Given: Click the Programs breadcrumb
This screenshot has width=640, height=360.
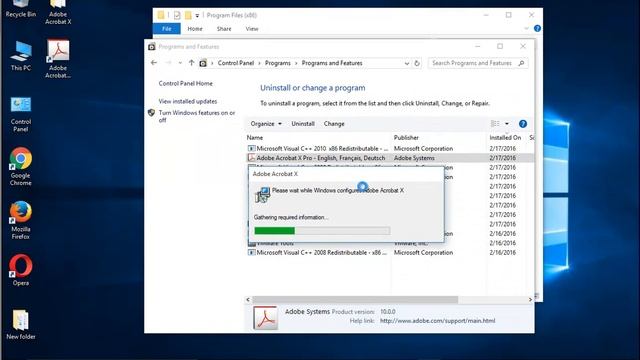Looking at the screenshot, I should click(x=278, y=63).
